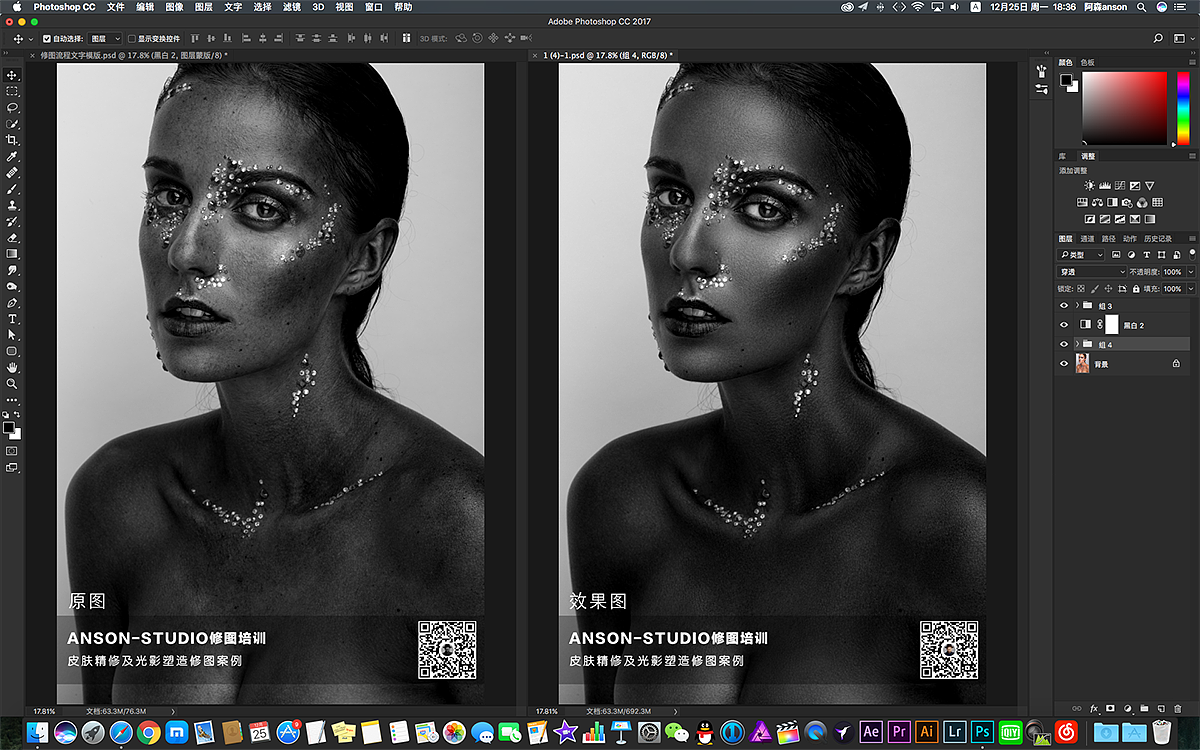1200x750 pixels.
Task: Switch to the 色板 tab
Action: point(1087,62)
